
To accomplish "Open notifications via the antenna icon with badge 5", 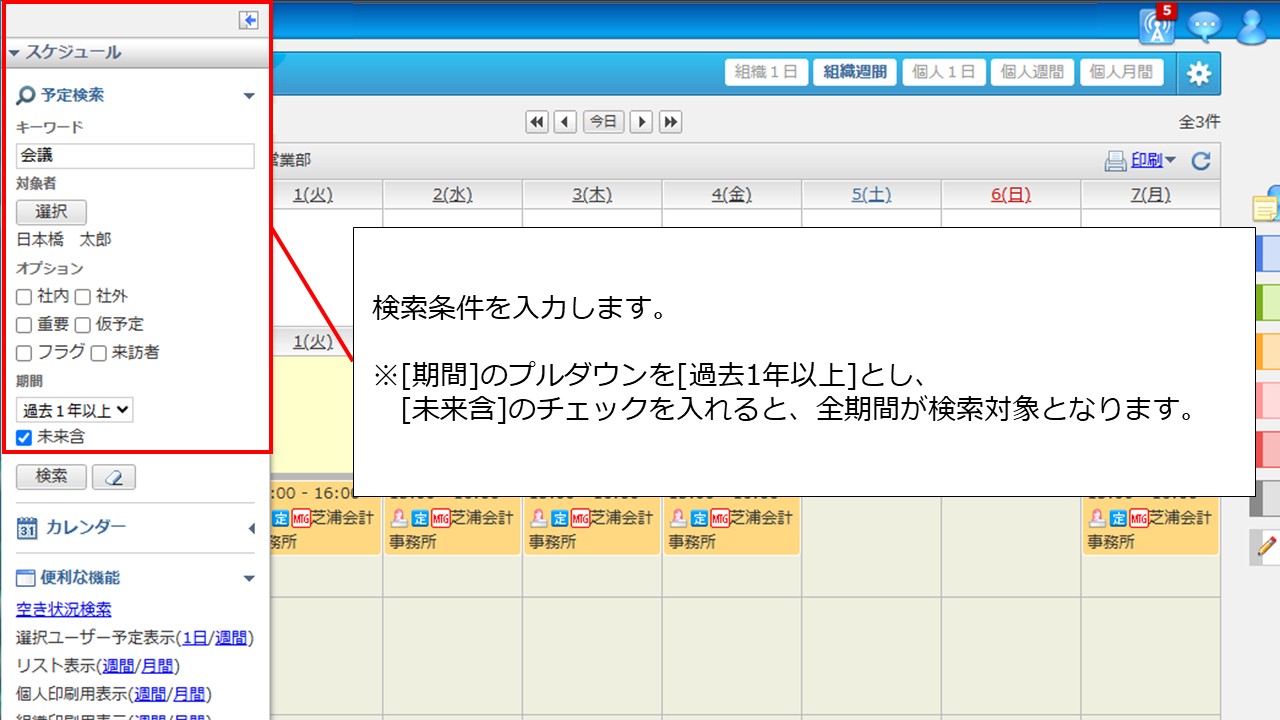I will [1157, 26].
